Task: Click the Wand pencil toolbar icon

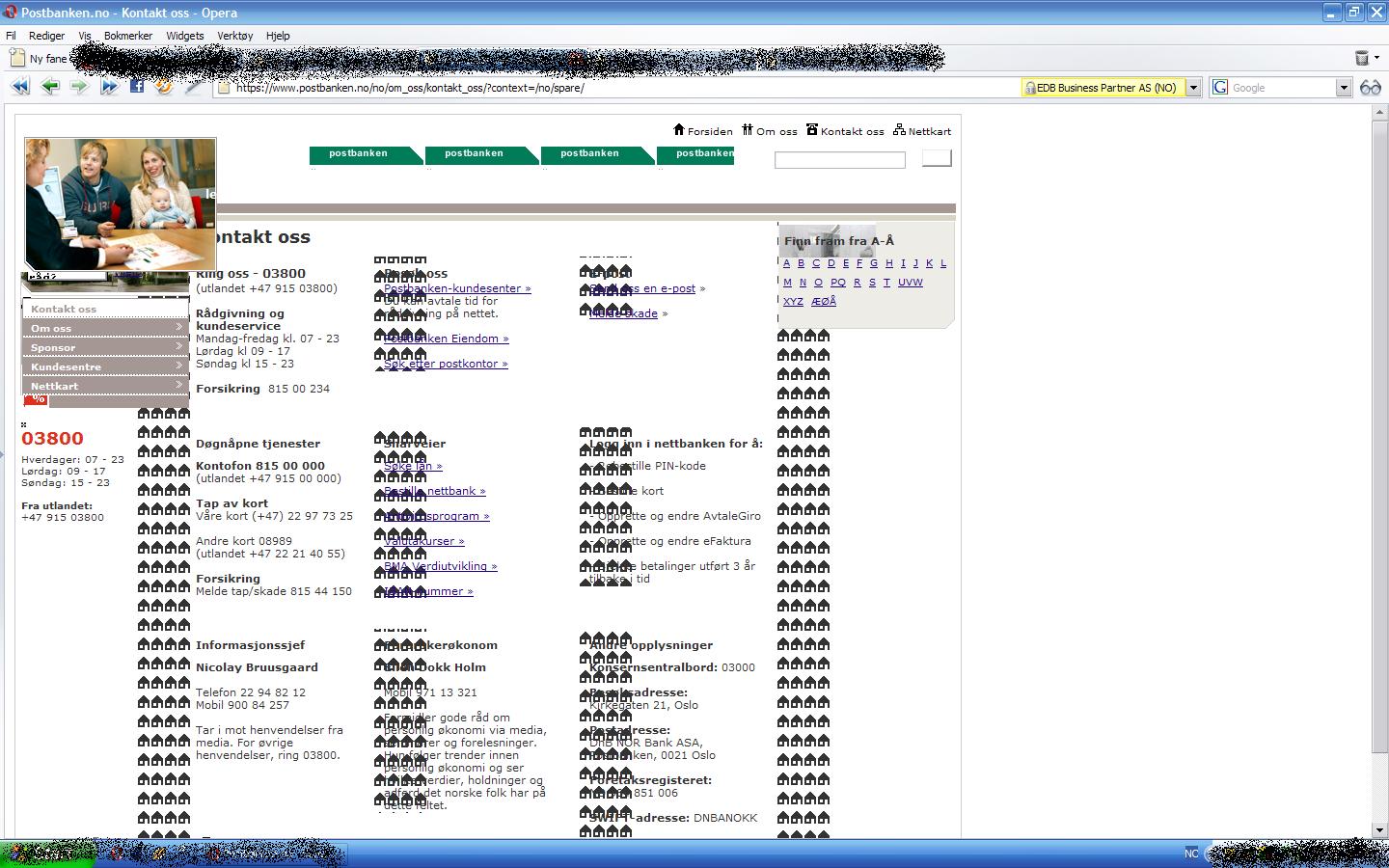Action: [193, 87]
